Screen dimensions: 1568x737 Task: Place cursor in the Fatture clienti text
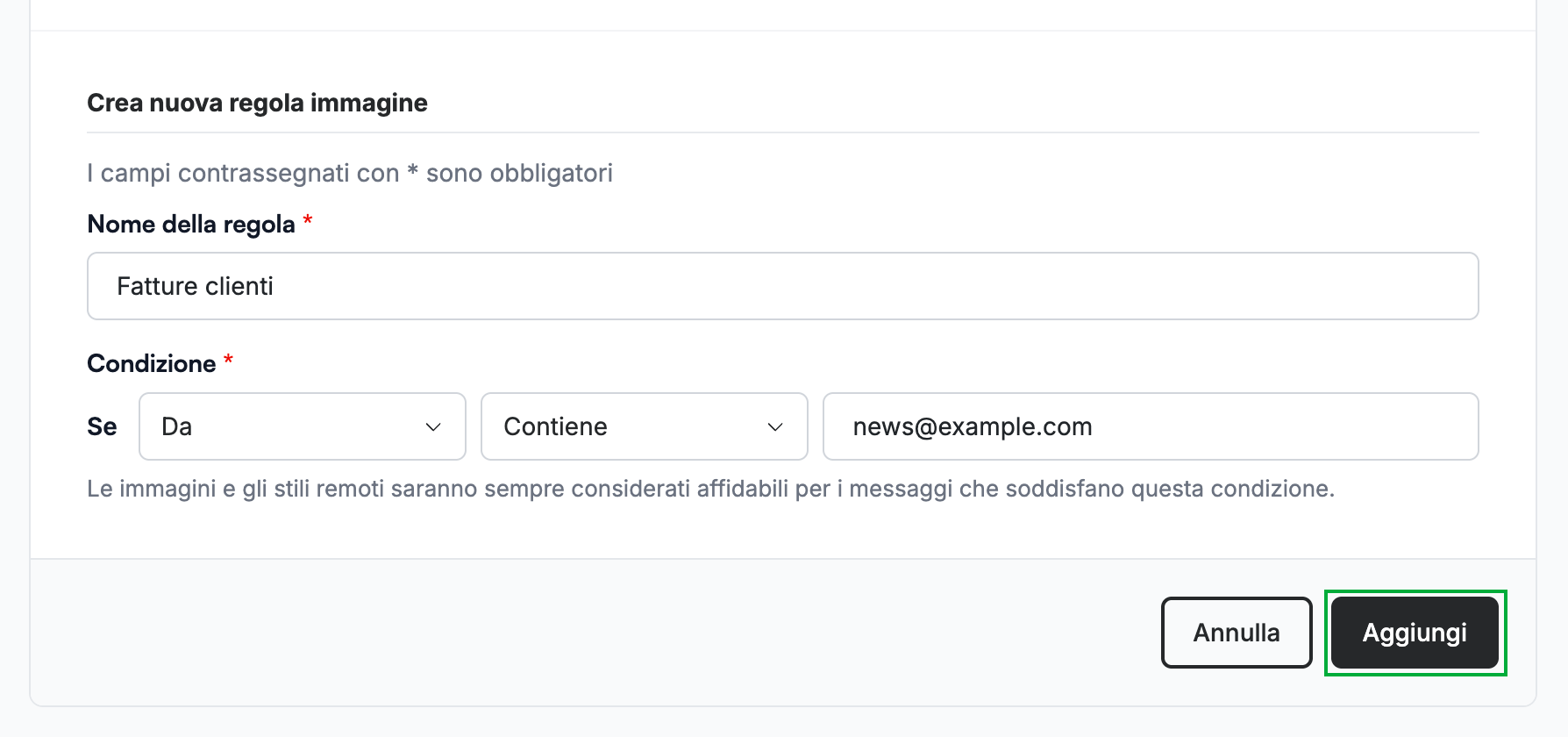pyautogui.click(x=195, y=286)
